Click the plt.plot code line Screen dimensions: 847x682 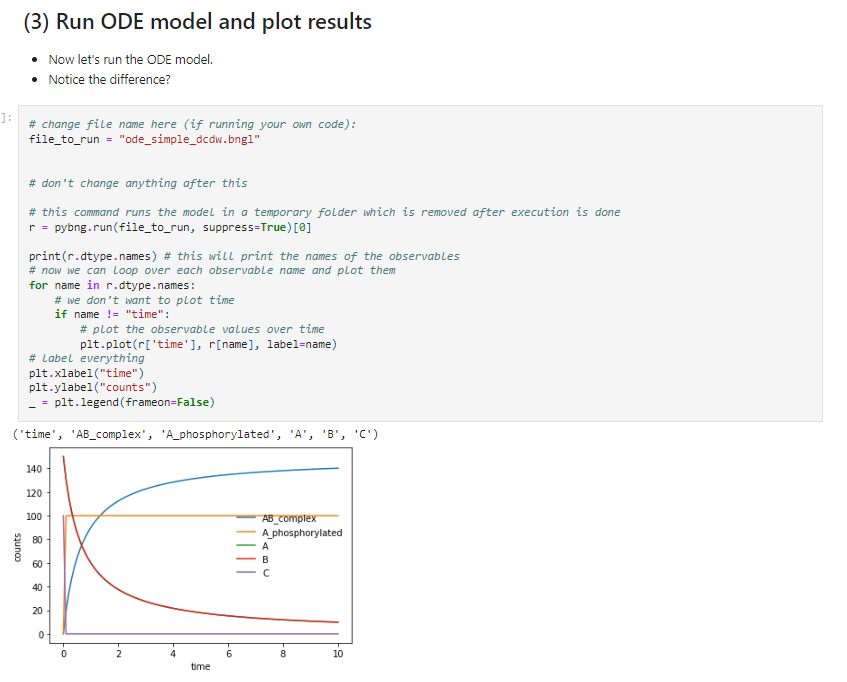coord(208,343)
